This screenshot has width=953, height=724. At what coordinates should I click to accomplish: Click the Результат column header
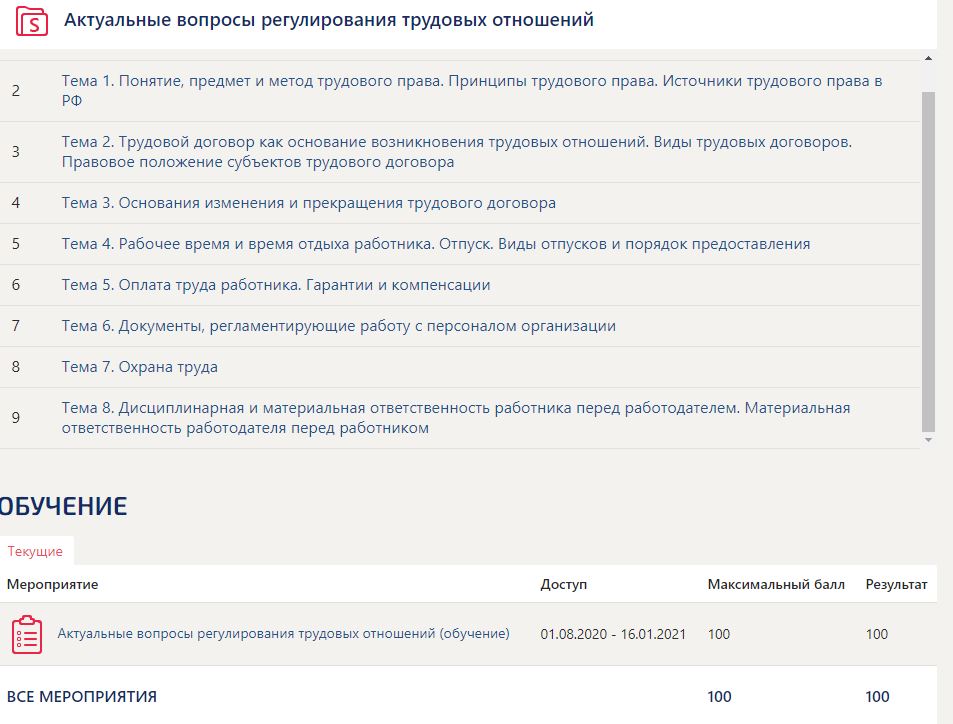(x=896, y=584)
